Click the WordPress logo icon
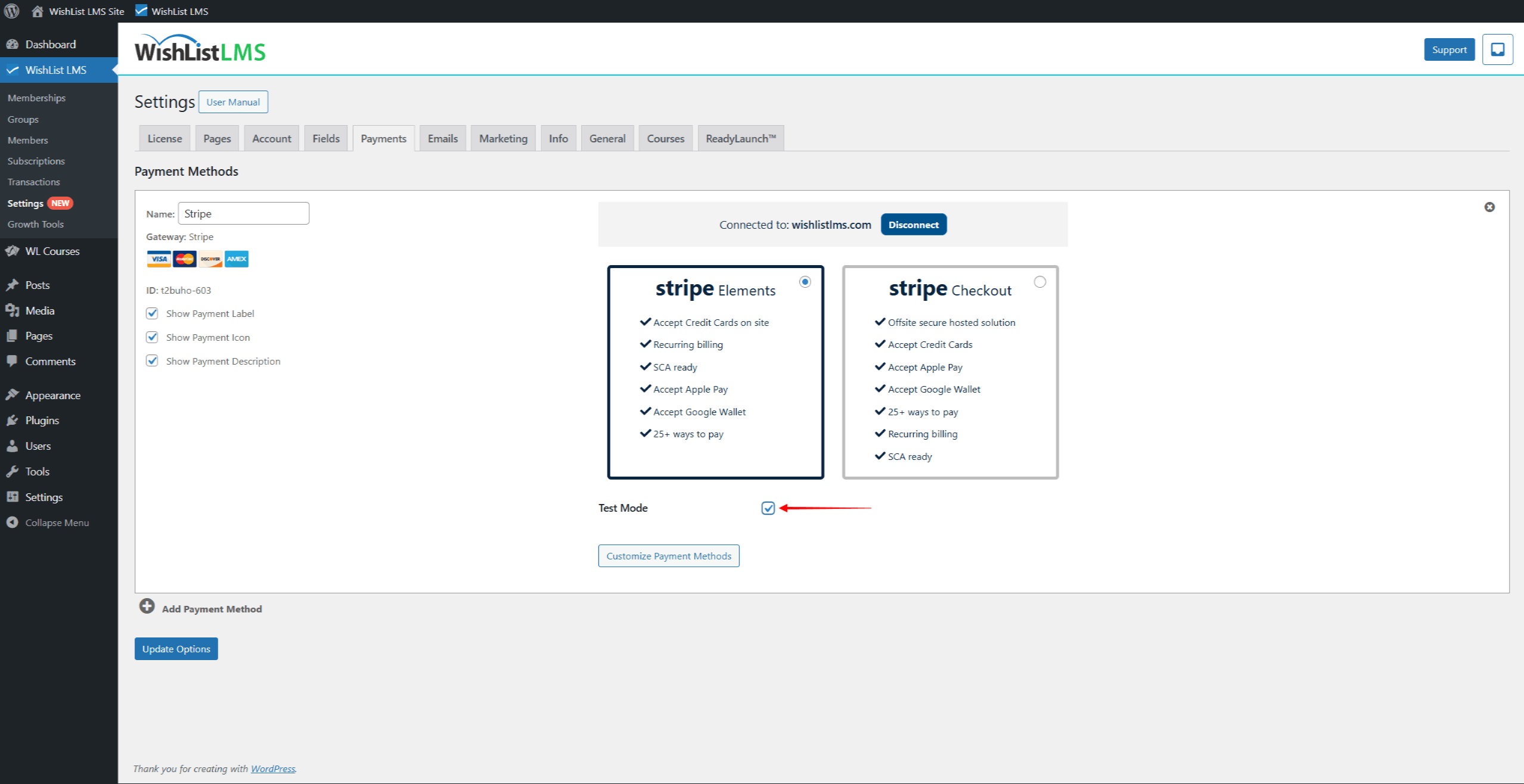 pos(11,11)
